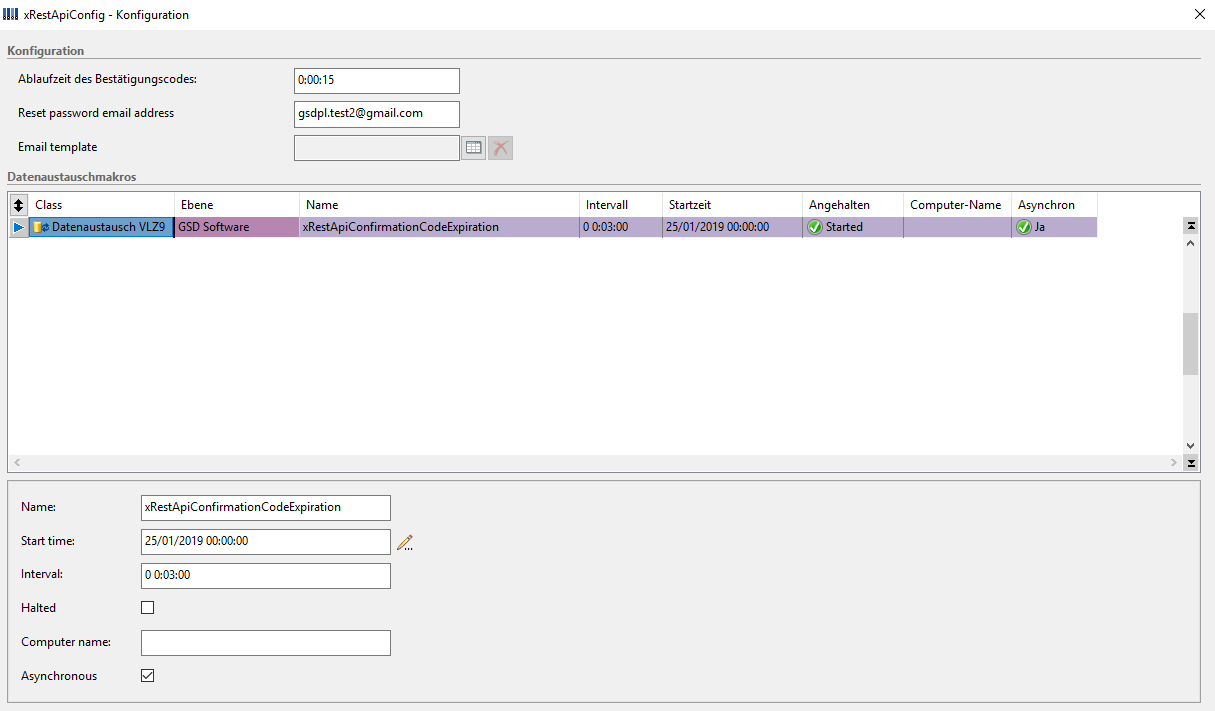Click the Ablaufzeit des Bestätigungscodes field
The width and height of the screenshot is (1215, 711).
(x=377, y=81)
